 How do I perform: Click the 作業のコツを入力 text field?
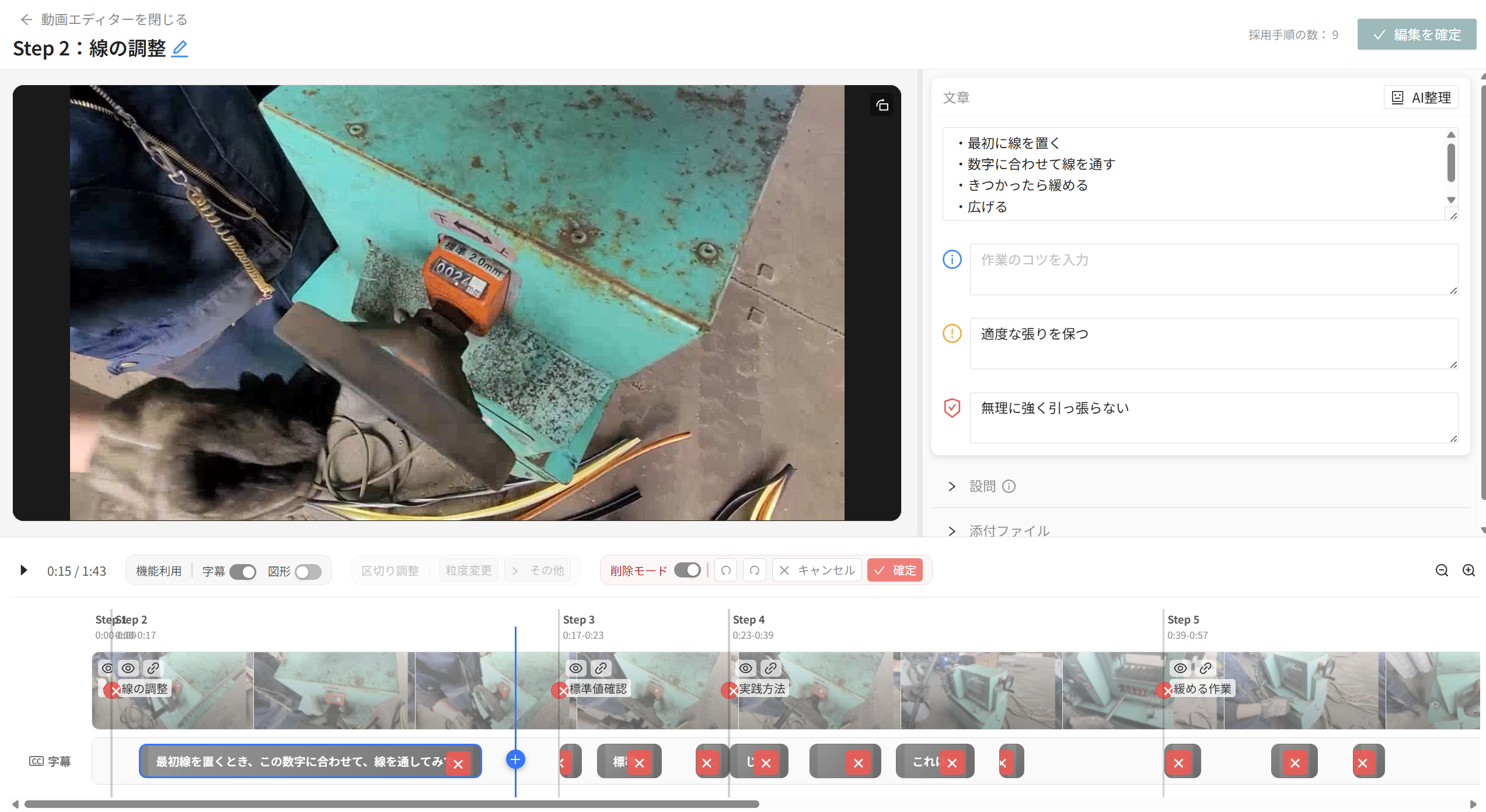tap(1213, 269)
